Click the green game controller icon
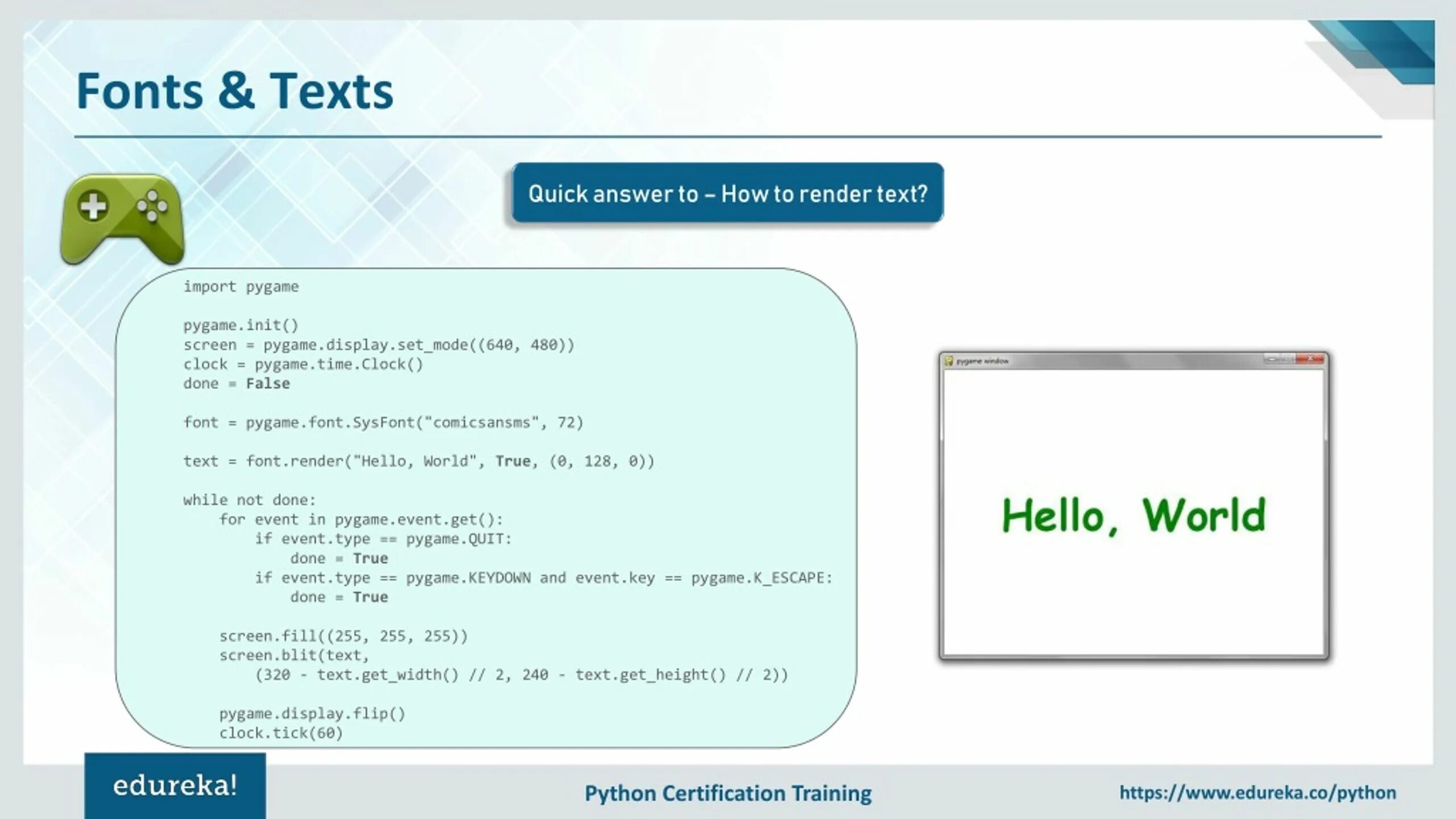The image size is (1456, 819). click(122, 219)
